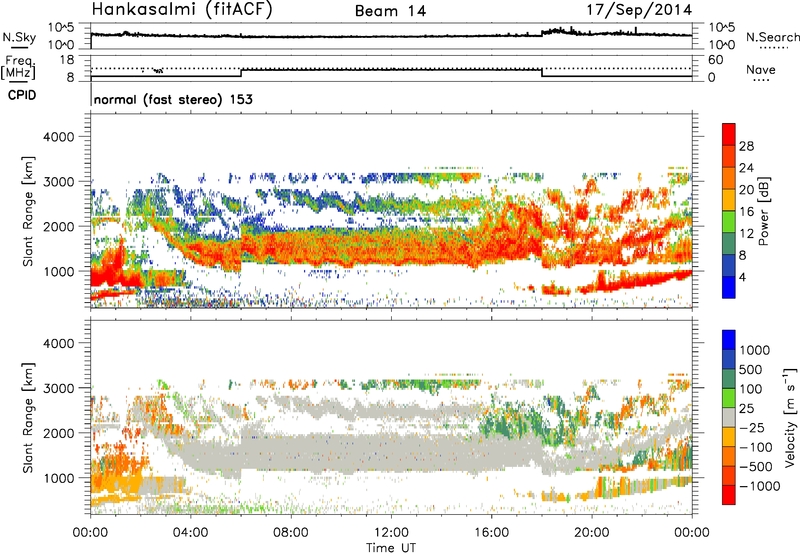Click the N.Sky legend label
This screenshot has height=554, width=800.
tap(19, 38)
